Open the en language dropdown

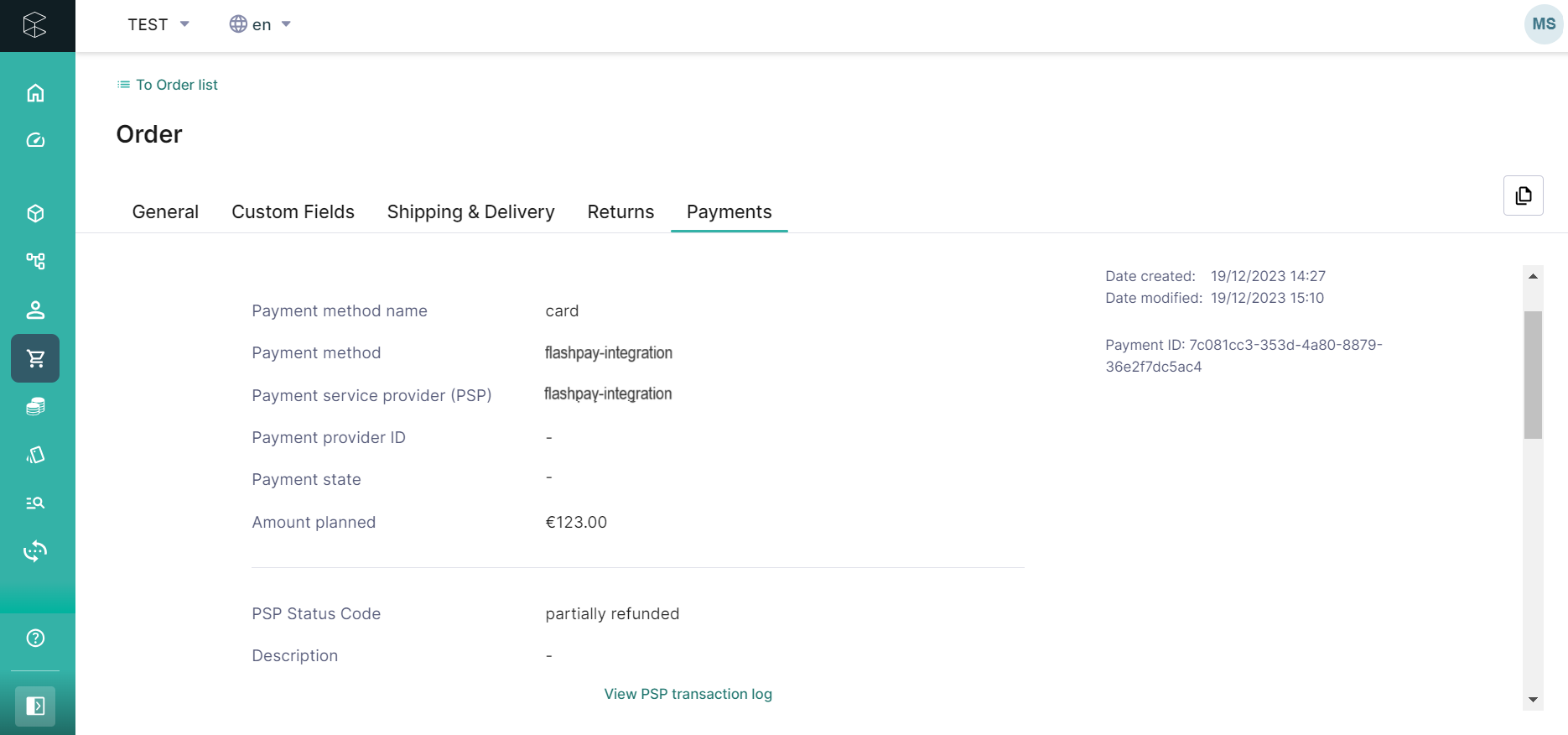pos(260,24)
